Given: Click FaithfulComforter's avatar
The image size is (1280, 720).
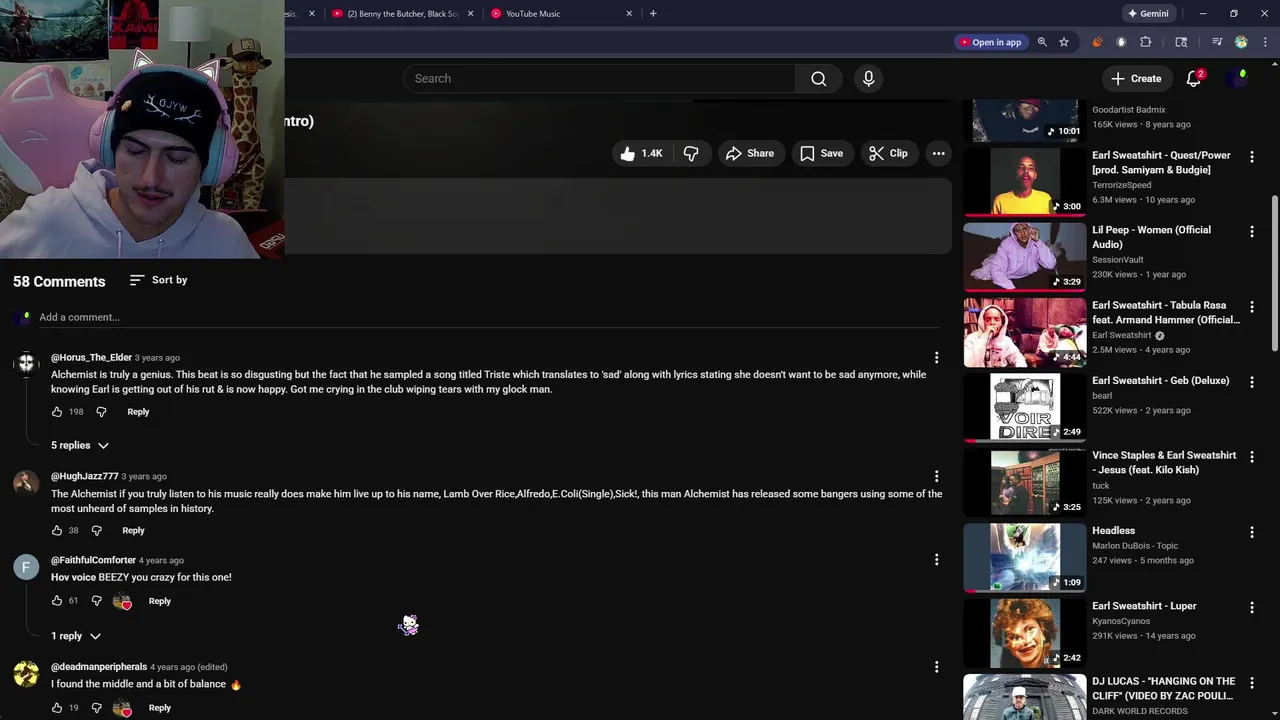Looking at the screenshot, I should click(26, 567).
